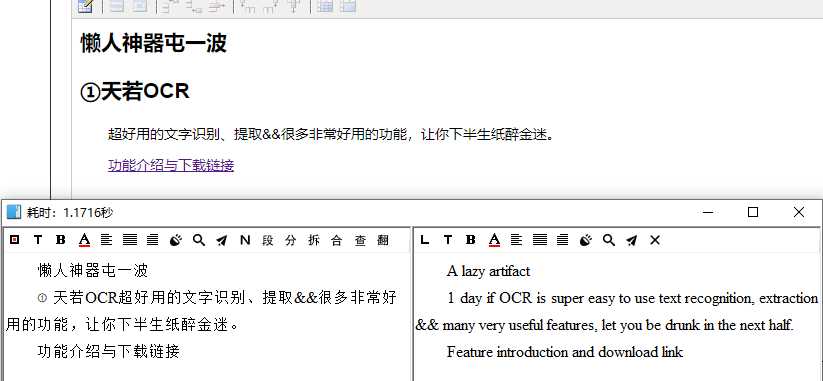
Task: Click the T font icon in left OCR pane
Action: (37, 240)
